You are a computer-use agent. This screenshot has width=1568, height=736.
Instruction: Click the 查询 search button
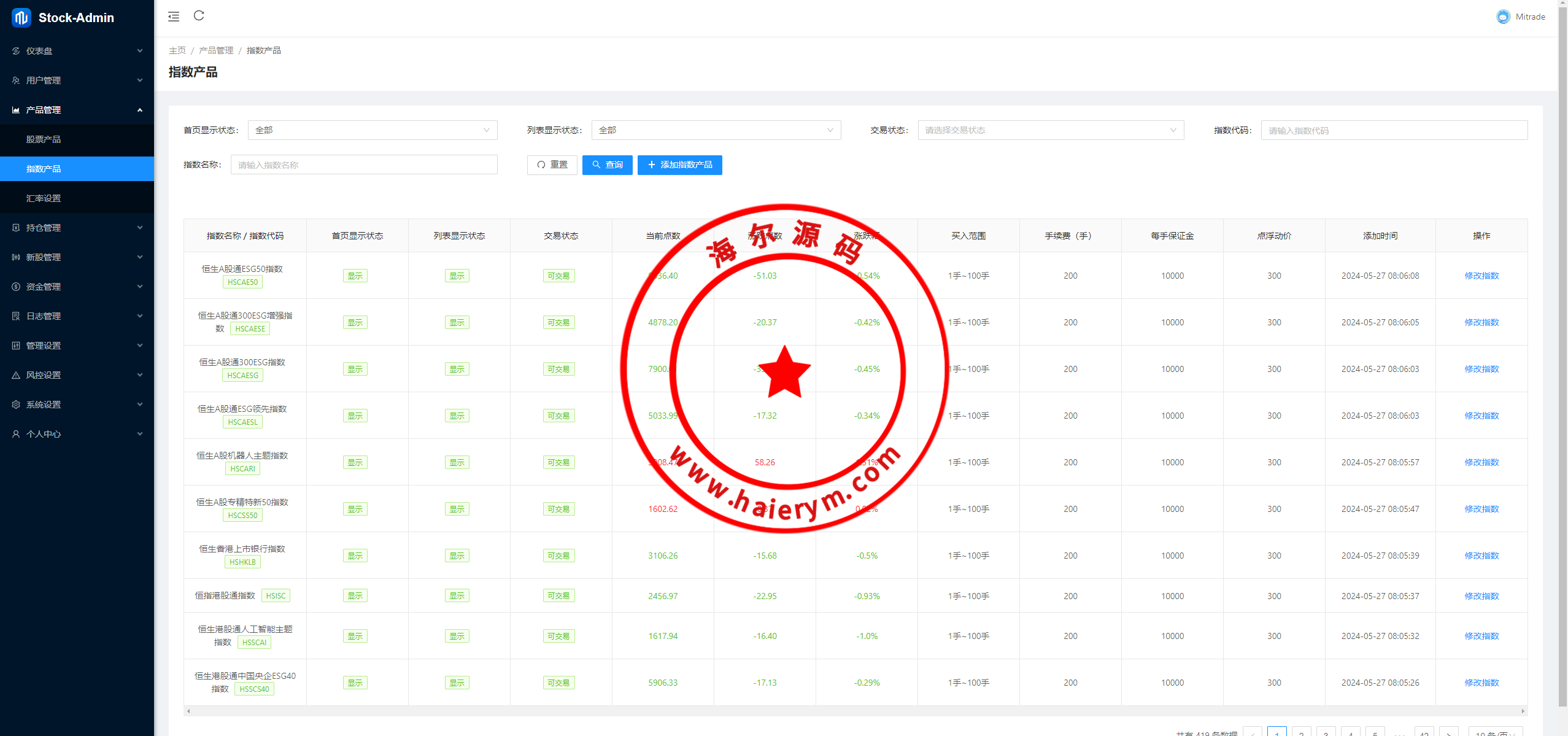[x=607, y=165]
